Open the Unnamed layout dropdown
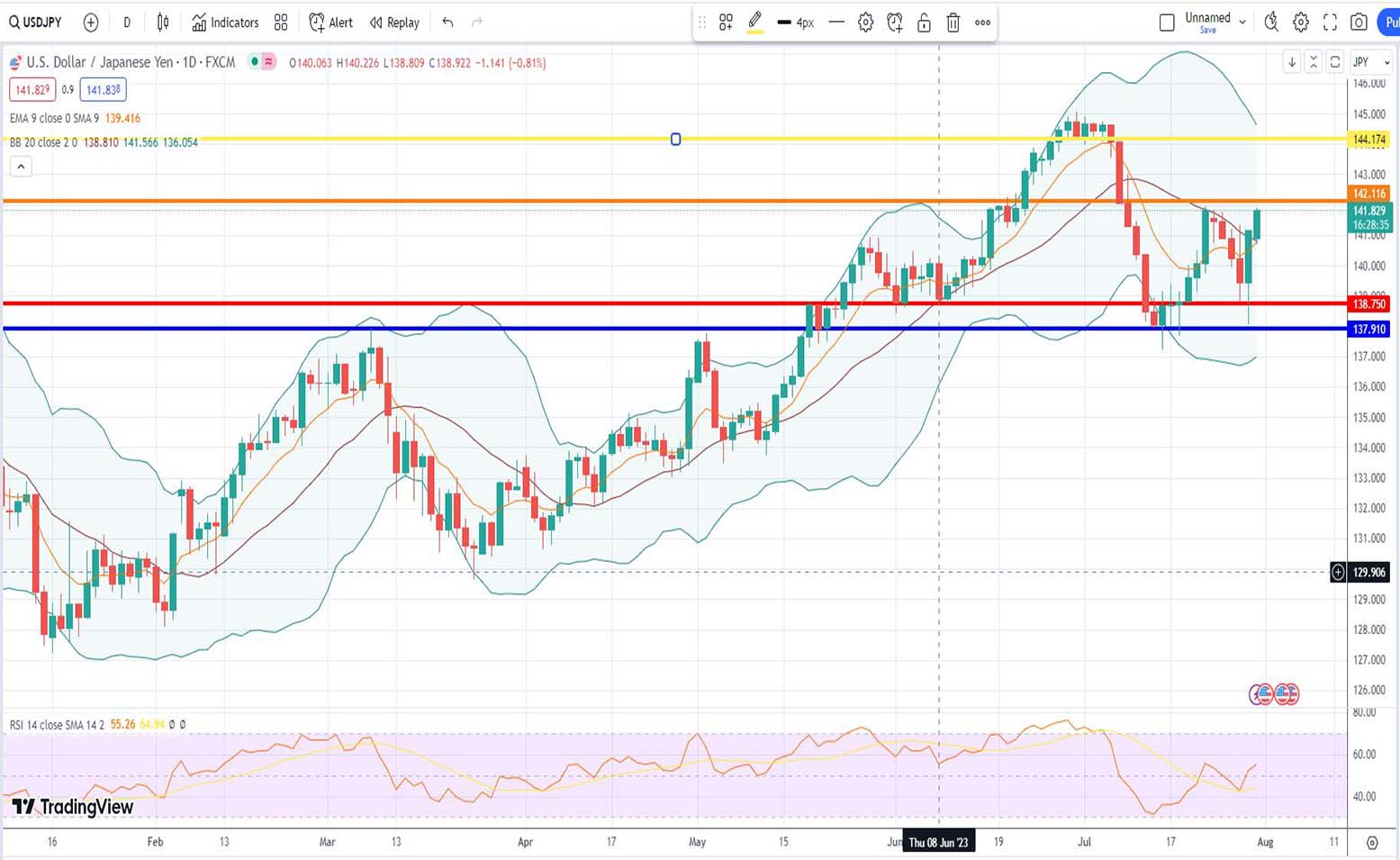 1242,22
